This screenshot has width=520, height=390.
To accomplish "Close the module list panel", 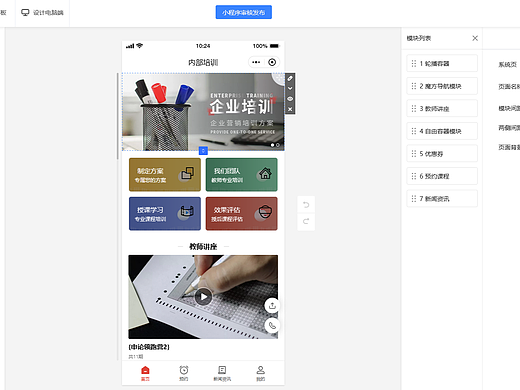I will (x=475, y=38).
